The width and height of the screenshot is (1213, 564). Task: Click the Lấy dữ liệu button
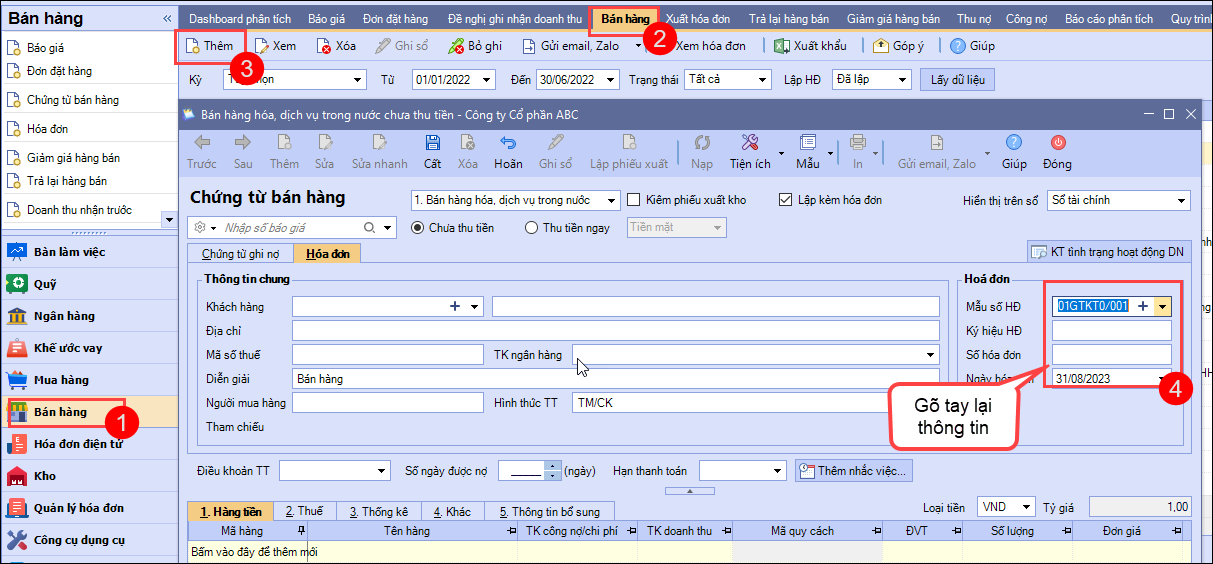958,80
